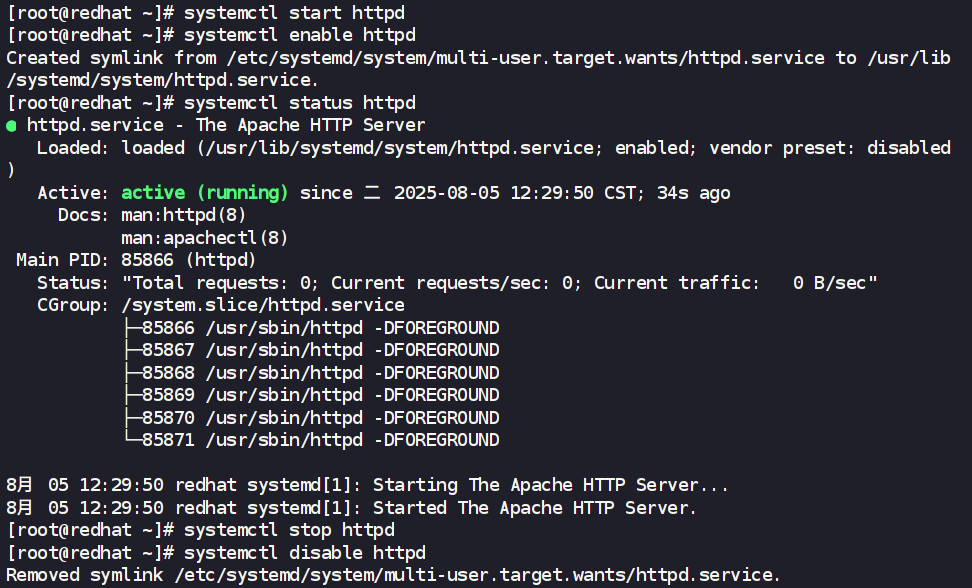Select the 85870 httpd process tree entry

pyautogui.click(x=320, y=418)
